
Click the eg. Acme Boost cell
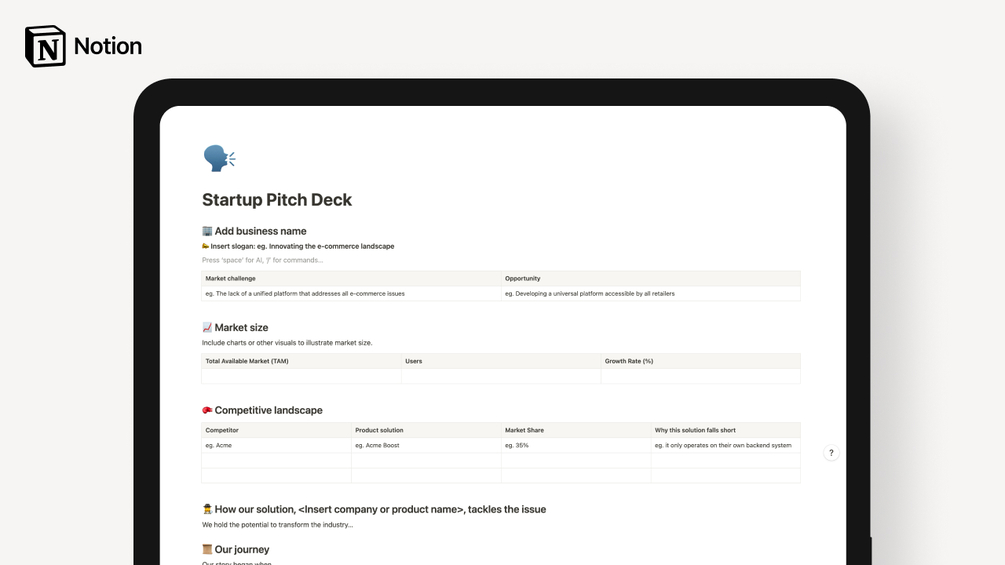click(x=377, y=445)
